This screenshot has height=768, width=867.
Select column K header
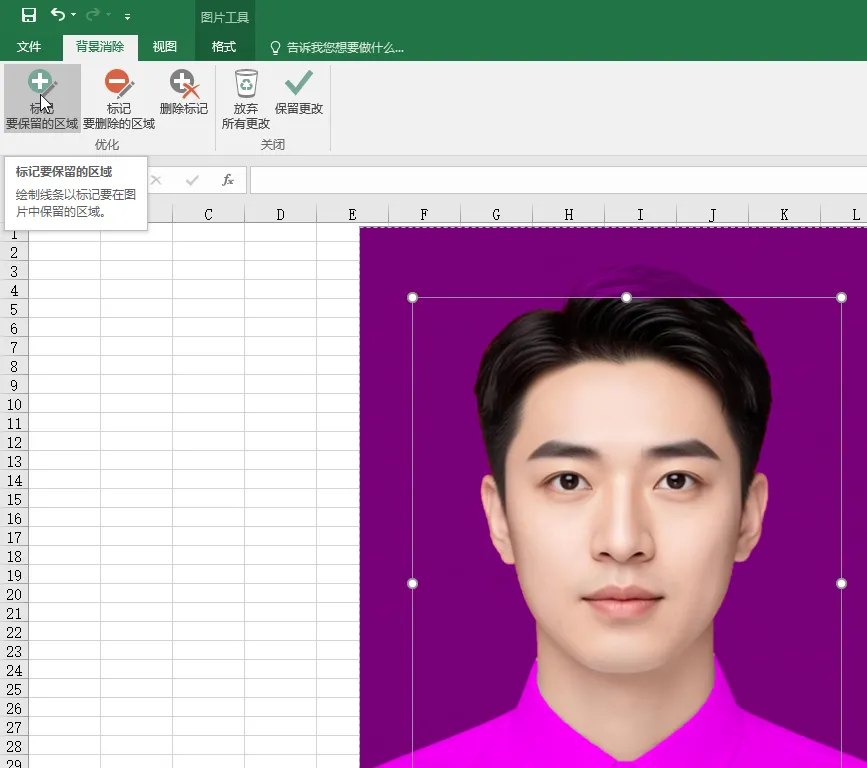click(x=784, y=215)
